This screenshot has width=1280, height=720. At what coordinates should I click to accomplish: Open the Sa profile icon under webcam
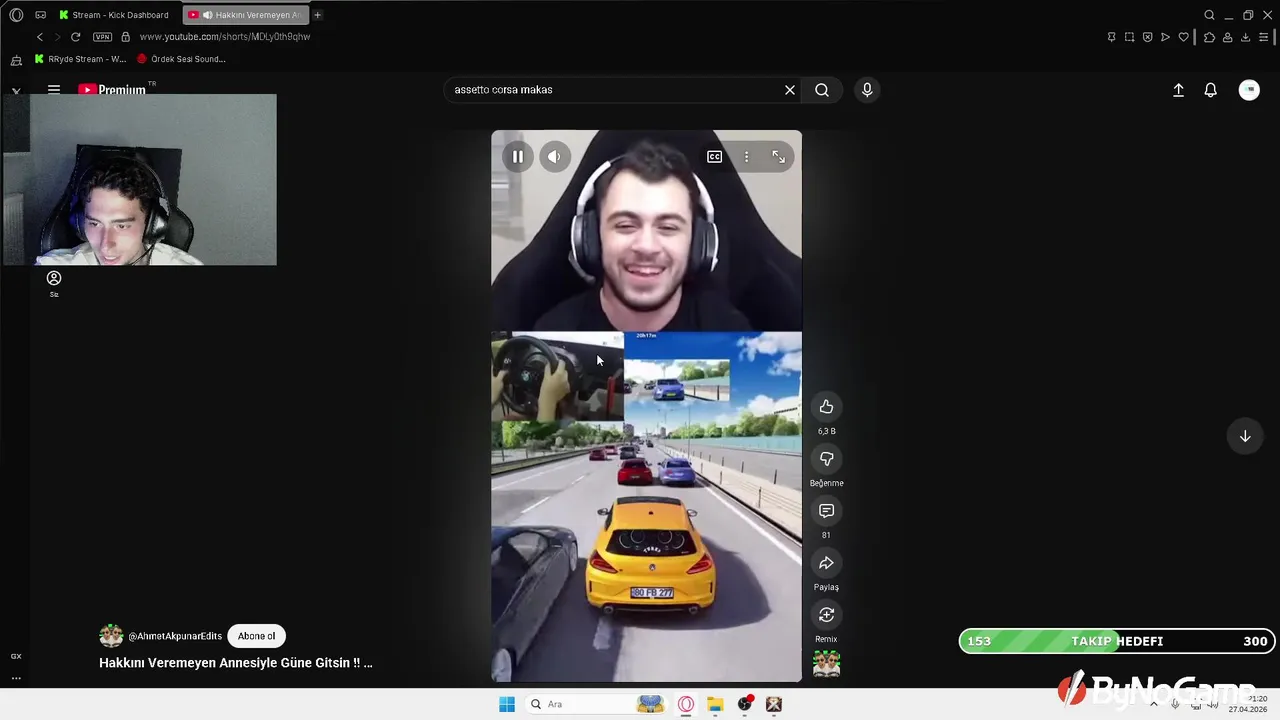pyautogui.click(x=54, y=279)
